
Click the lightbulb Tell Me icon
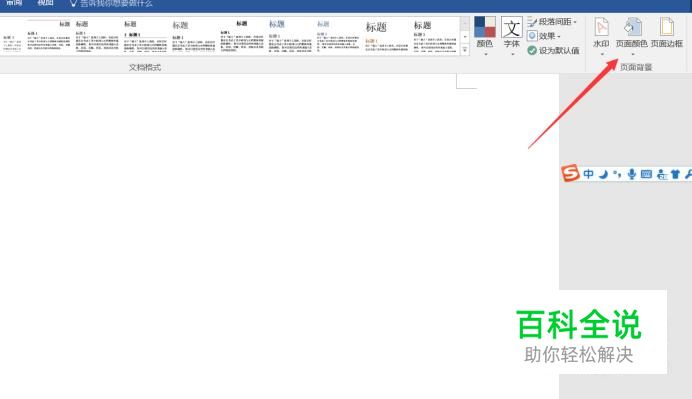[x=73, y=3]
